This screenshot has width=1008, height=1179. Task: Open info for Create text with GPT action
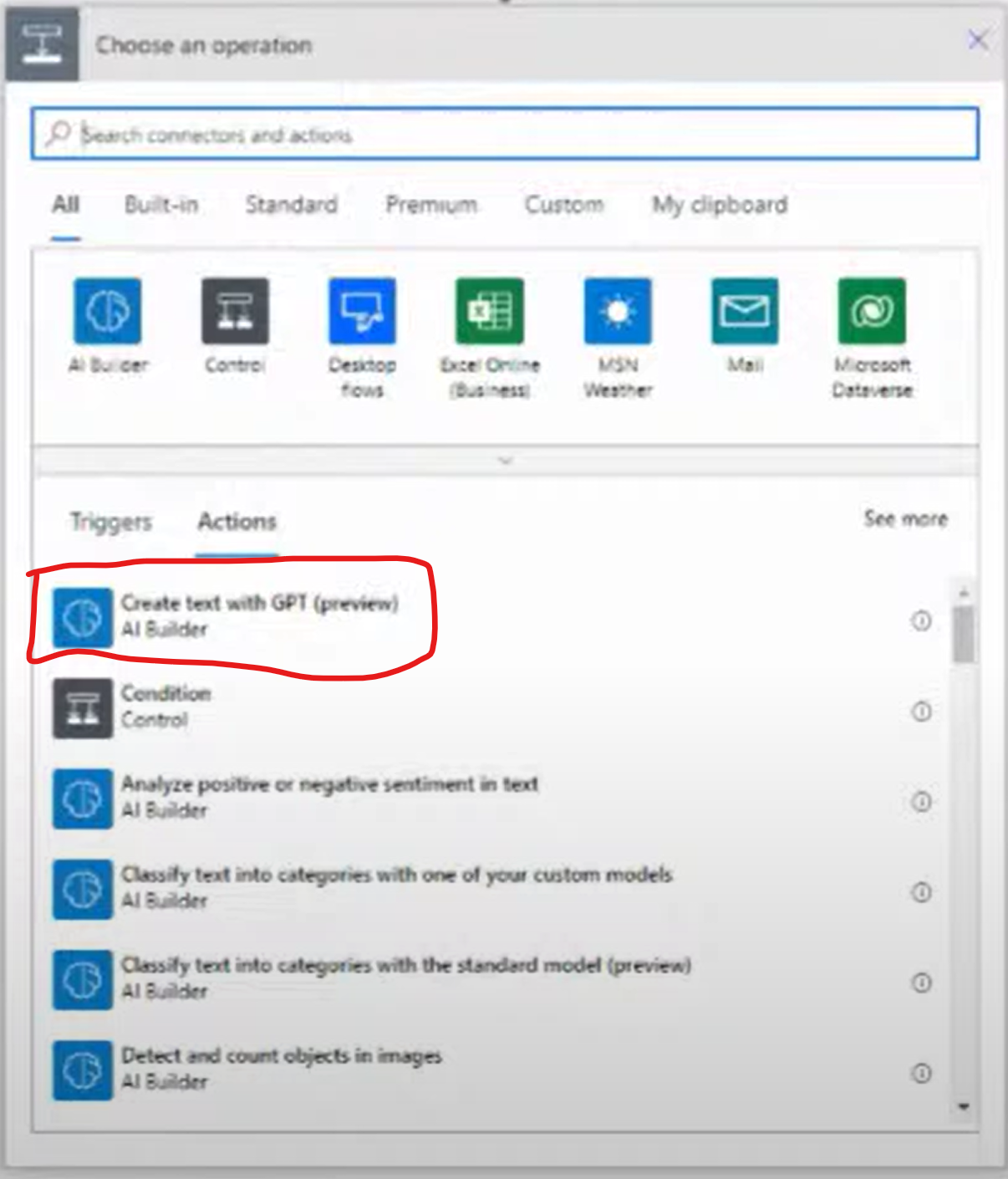coord(920,621)
